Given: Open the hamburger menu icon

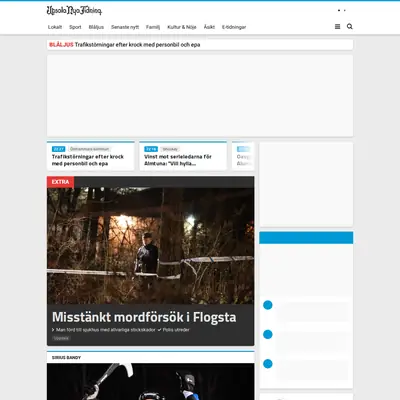Looking at the screenshot, I should (x=337, y=27).
